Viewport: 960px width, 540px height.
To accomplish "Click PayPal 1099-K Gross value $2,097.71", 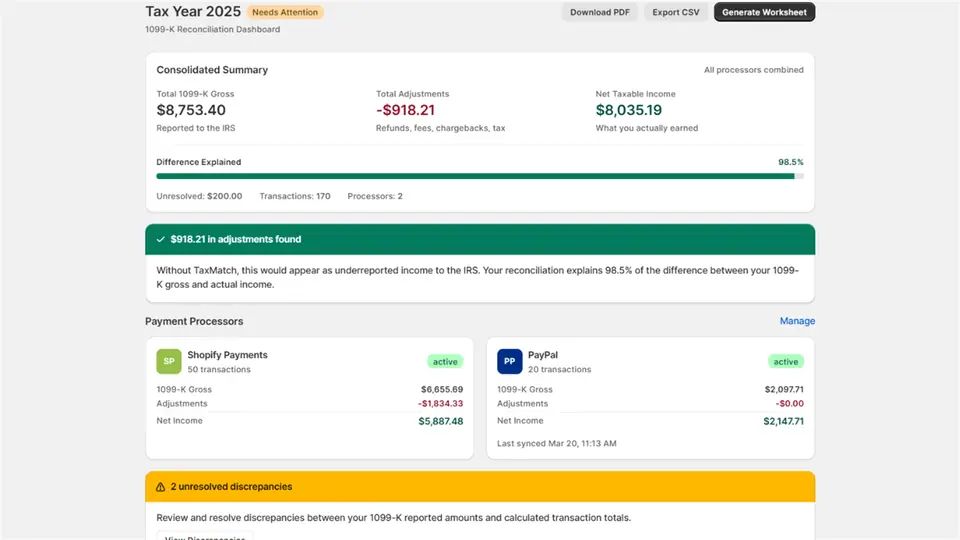I will click(784, 389).
